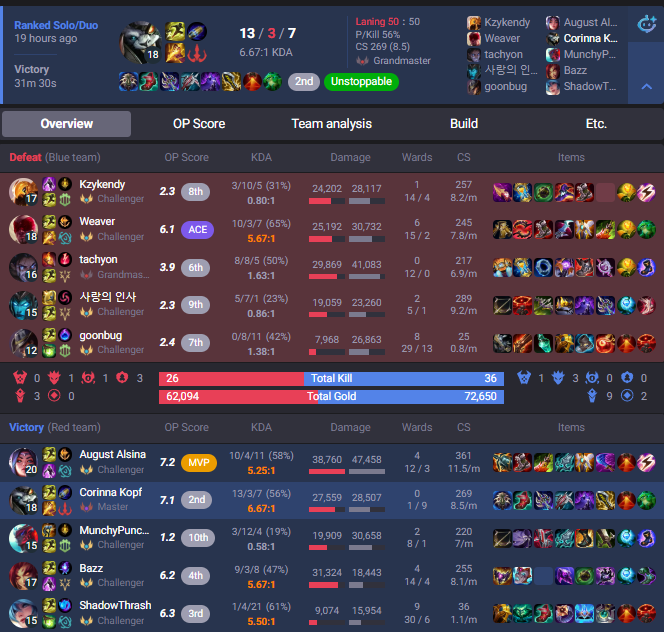Click ShadowThrash's champion portrait level 15
The width and height of the screenshot is (664, 632).
24,613
